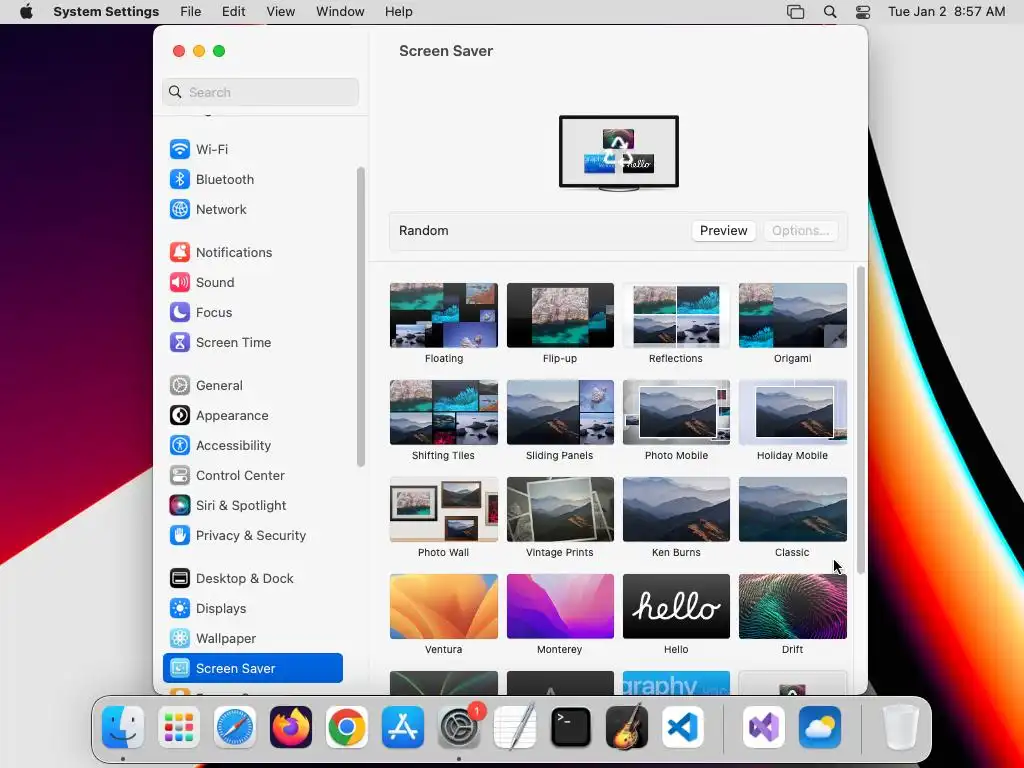Launch Safari from the Dock
1024x768 pixels.
[x=235, y=727]
